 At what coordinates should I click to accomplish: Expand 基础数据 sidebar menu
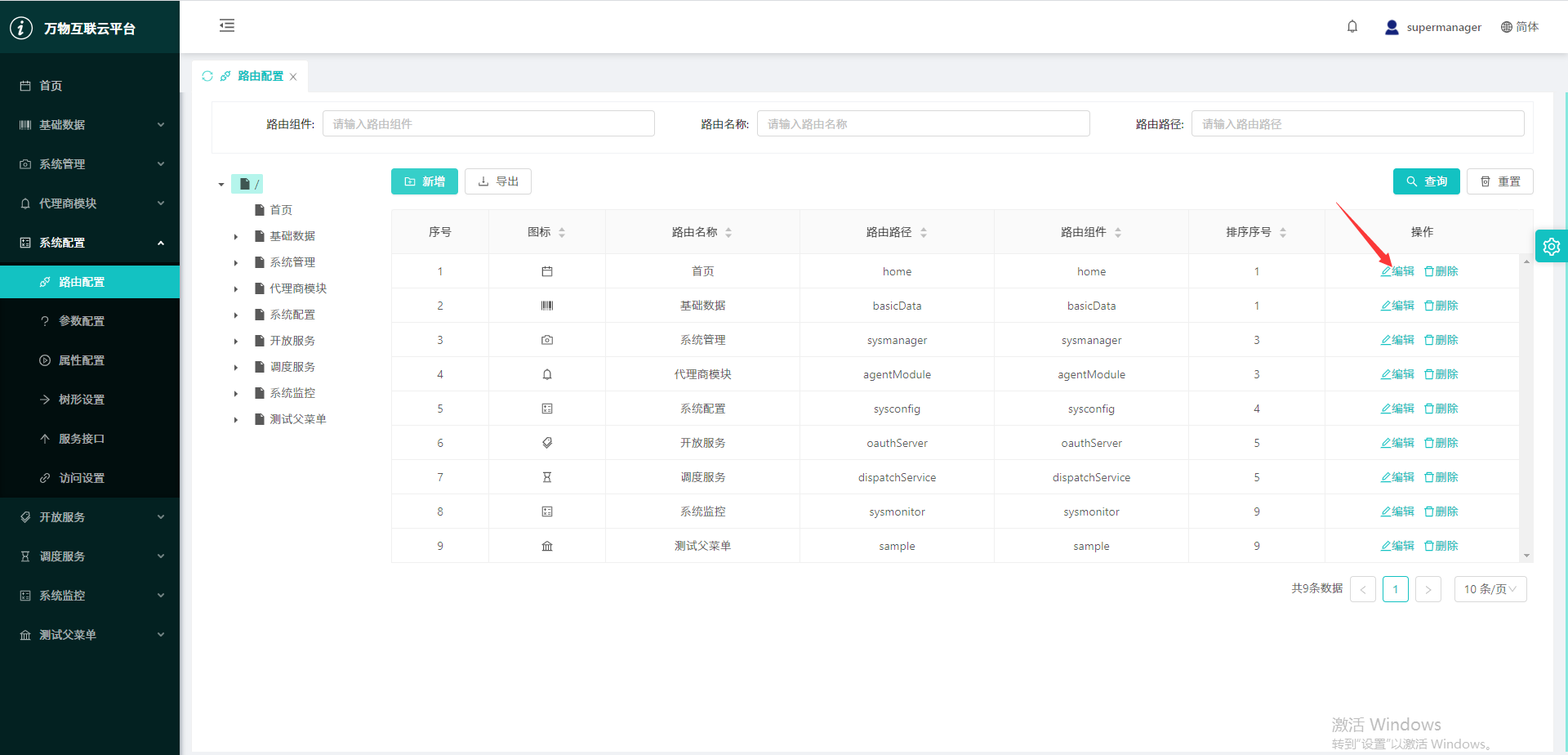click(90, 125)
